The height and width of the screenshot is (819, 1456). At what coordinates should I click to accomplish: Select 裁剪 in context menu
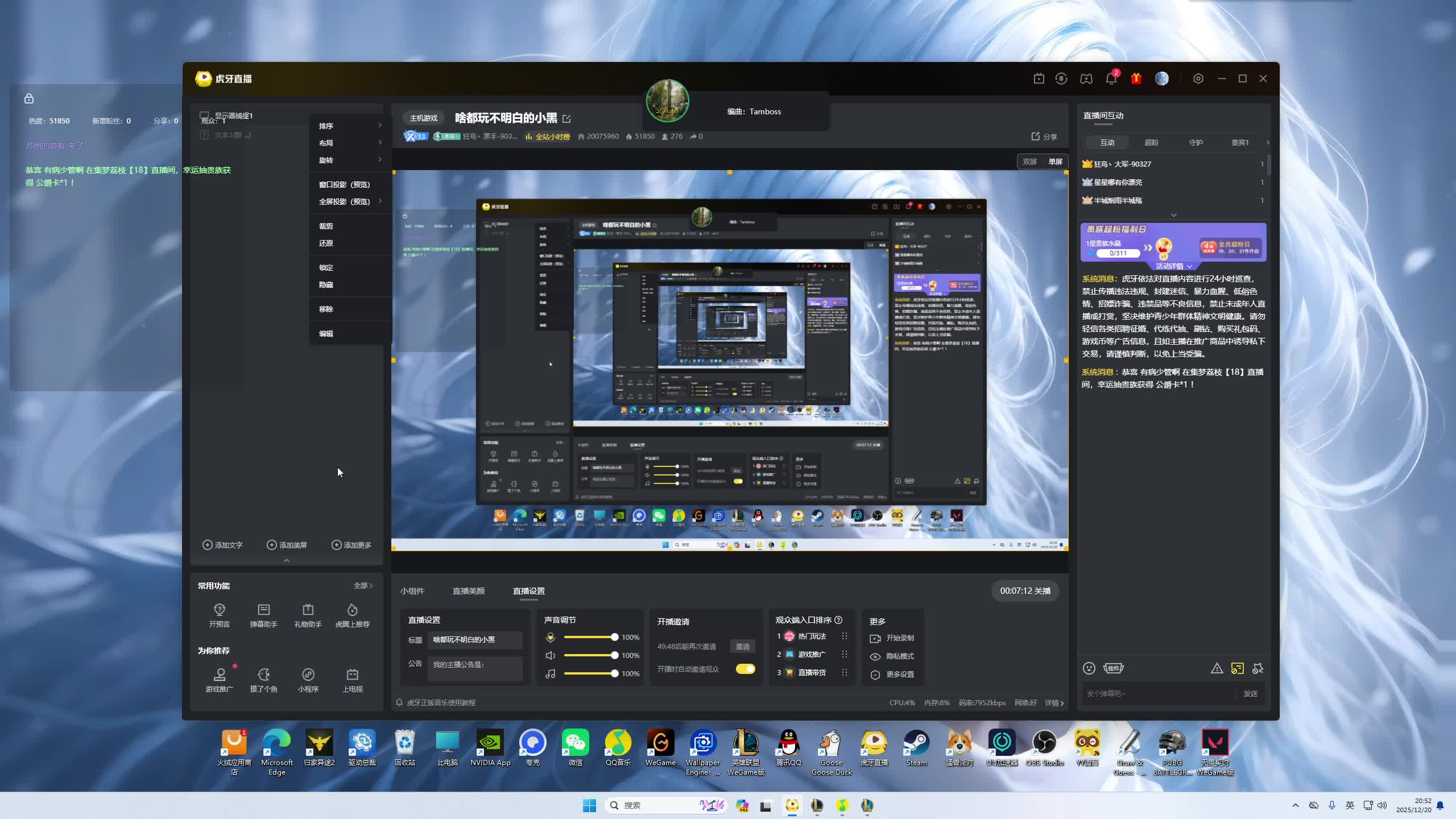[x=326, y=226]
